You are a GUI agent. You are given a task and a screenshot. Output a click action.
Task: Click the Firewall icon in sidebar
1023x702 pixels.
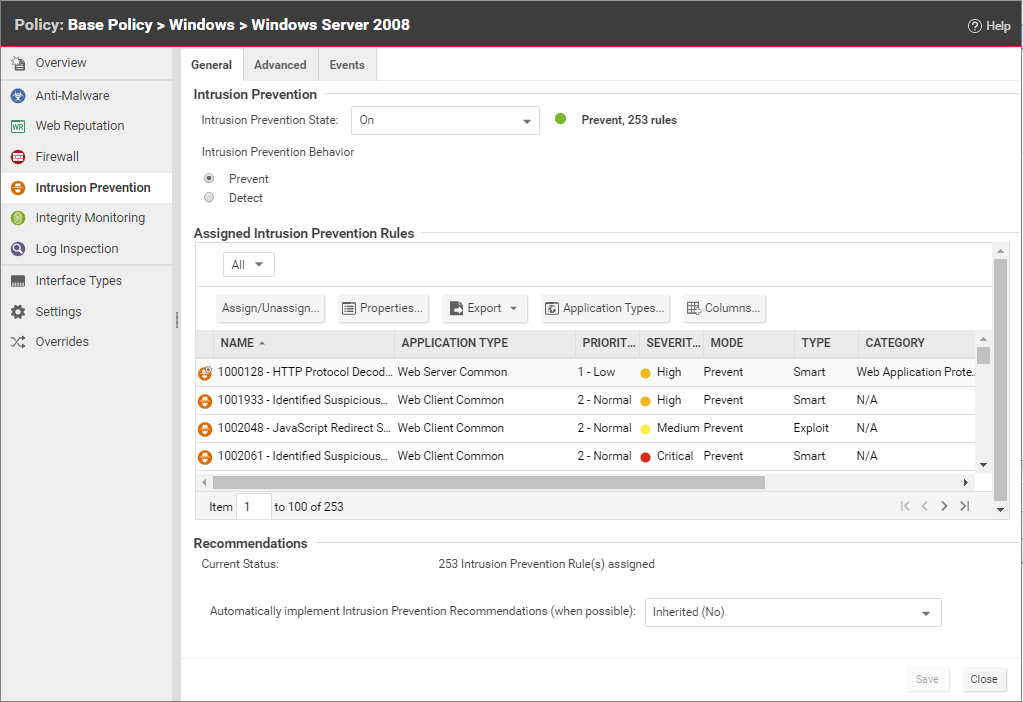[18, 157]
